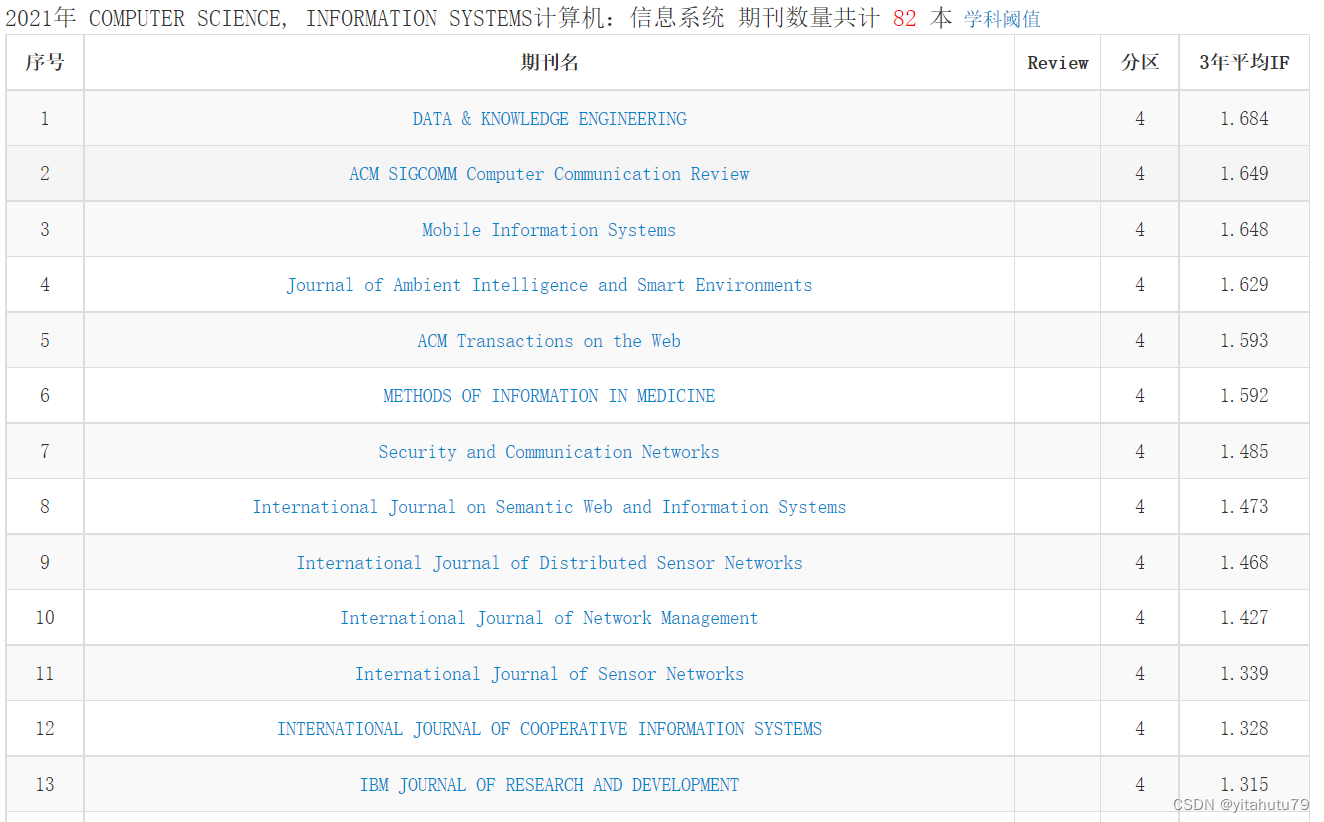Viewport: 1324px width, 822px height.
Task: Select the IF value 1.473
Action: (1244, 507)
